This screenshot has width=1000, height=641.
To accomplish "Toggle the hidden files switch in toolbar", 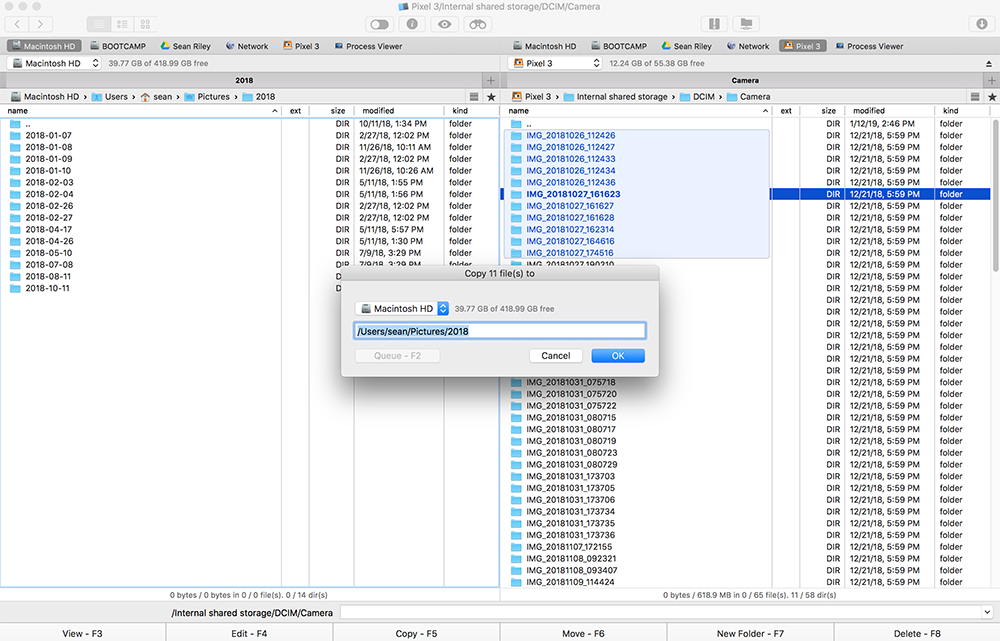I will pyautogui.click(x=380, y=23).
